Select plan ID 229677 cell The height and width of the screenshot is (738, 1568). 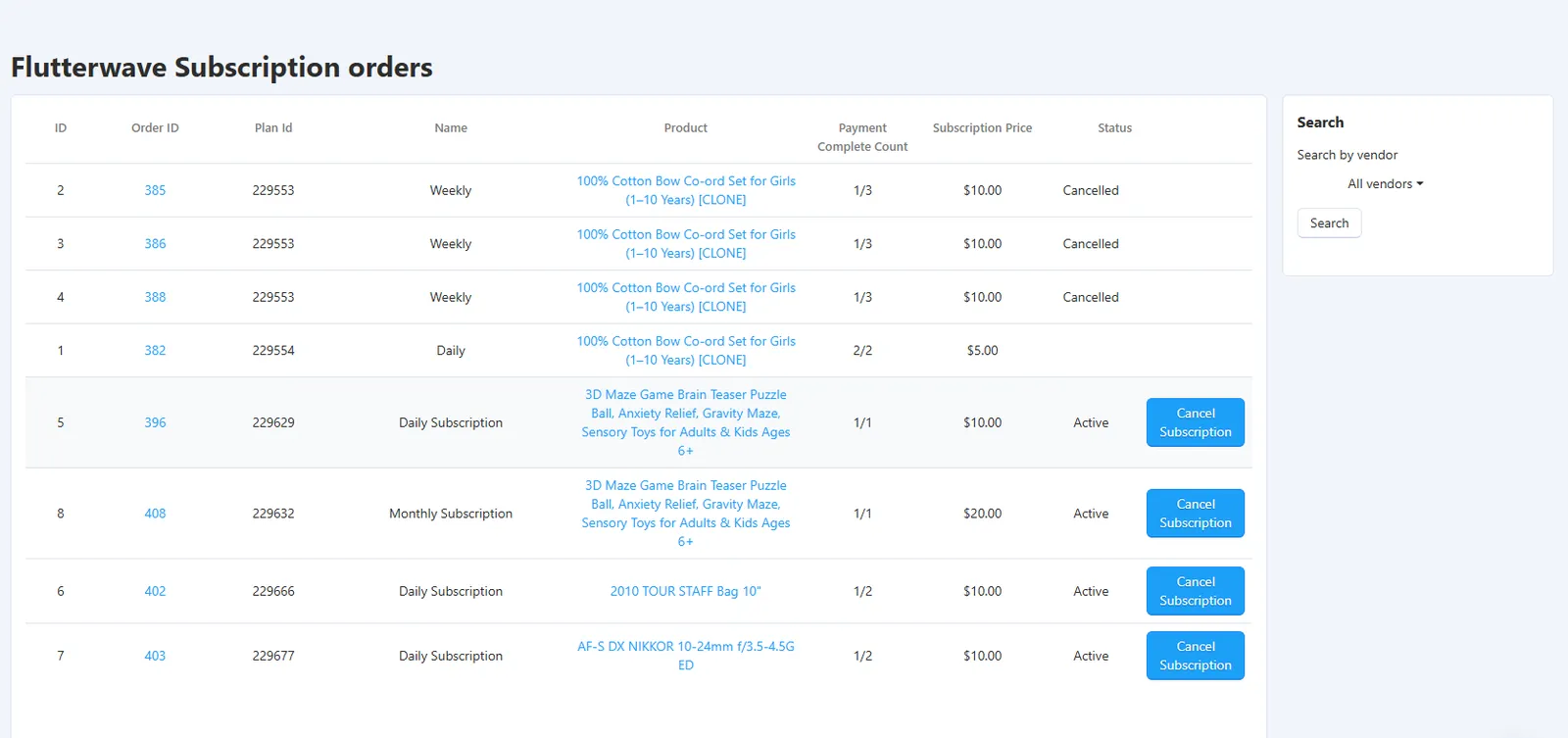(x=273, y=656)
